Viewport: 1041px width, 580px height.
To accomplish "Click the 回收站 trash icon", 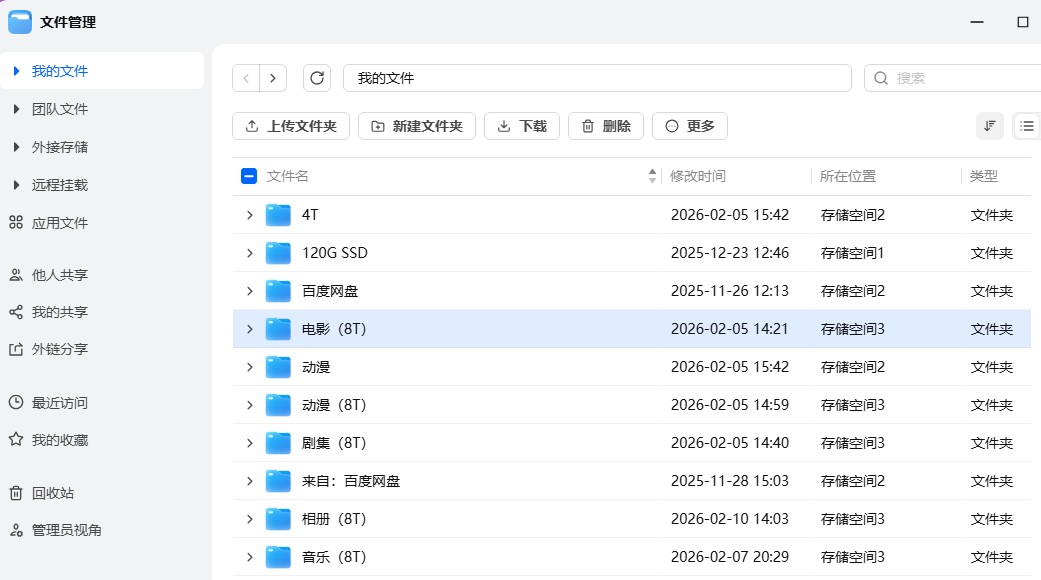I will click(x=16, y=493).
